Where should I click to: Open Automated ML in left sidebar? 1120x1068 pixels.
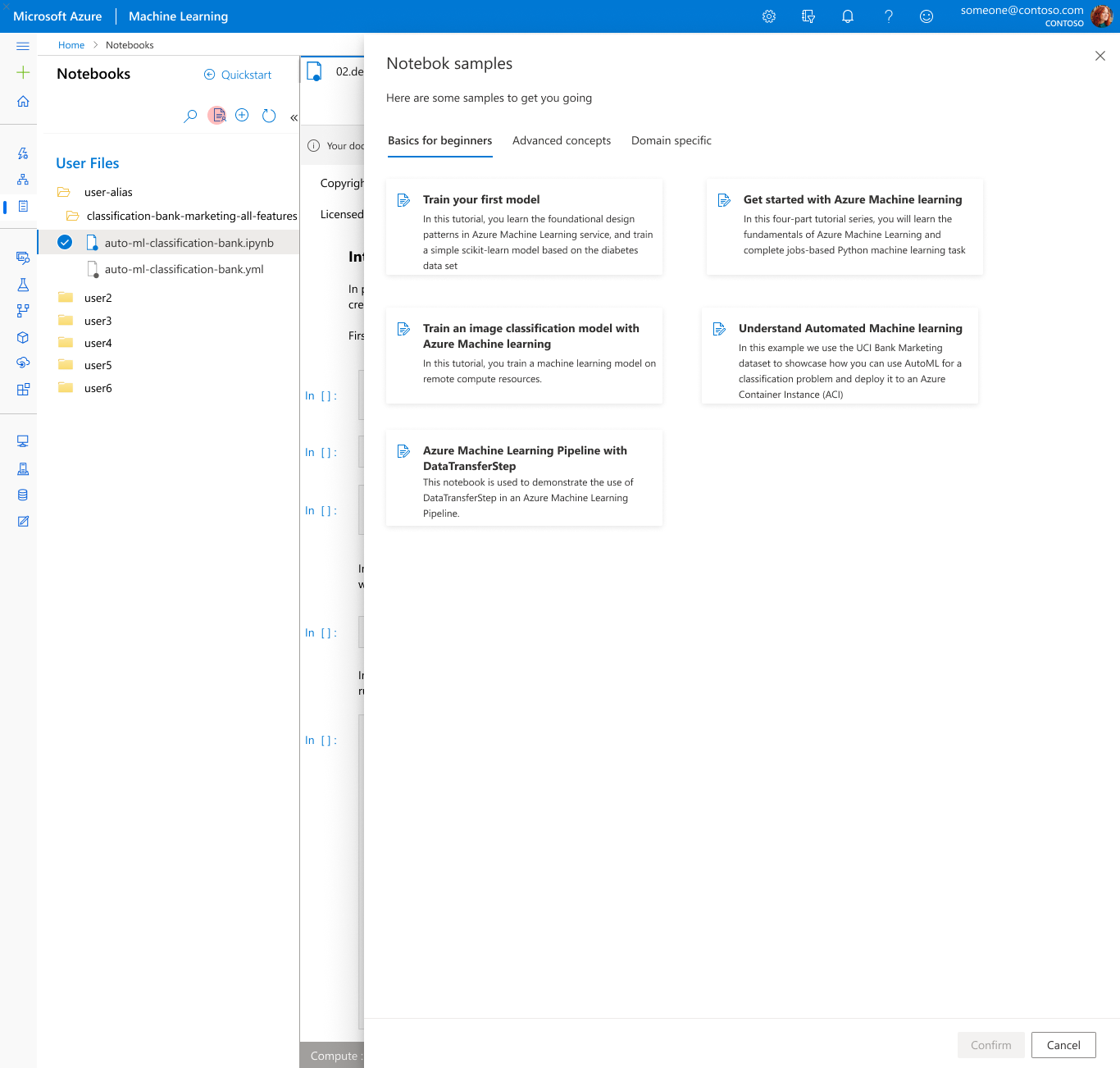tap(23, 153)
